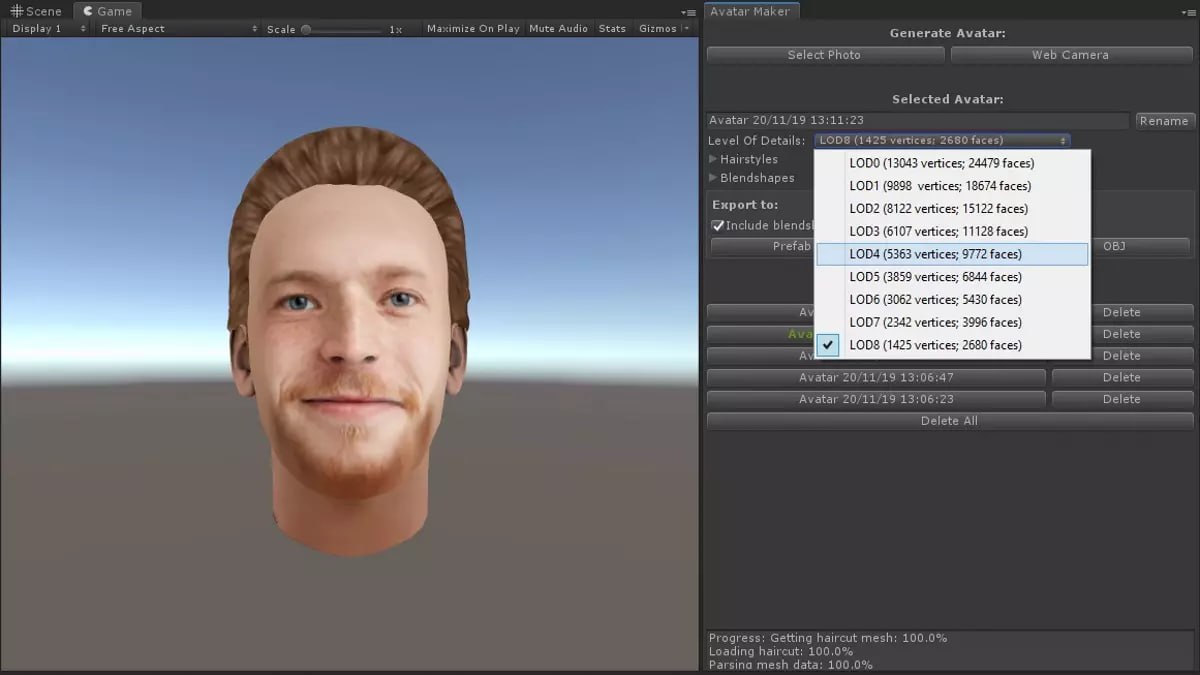Image resolution: width=1200 pixels, height=675 pixels.
Task: Open the Web Camera capture
Action: tap(1071, 55)
